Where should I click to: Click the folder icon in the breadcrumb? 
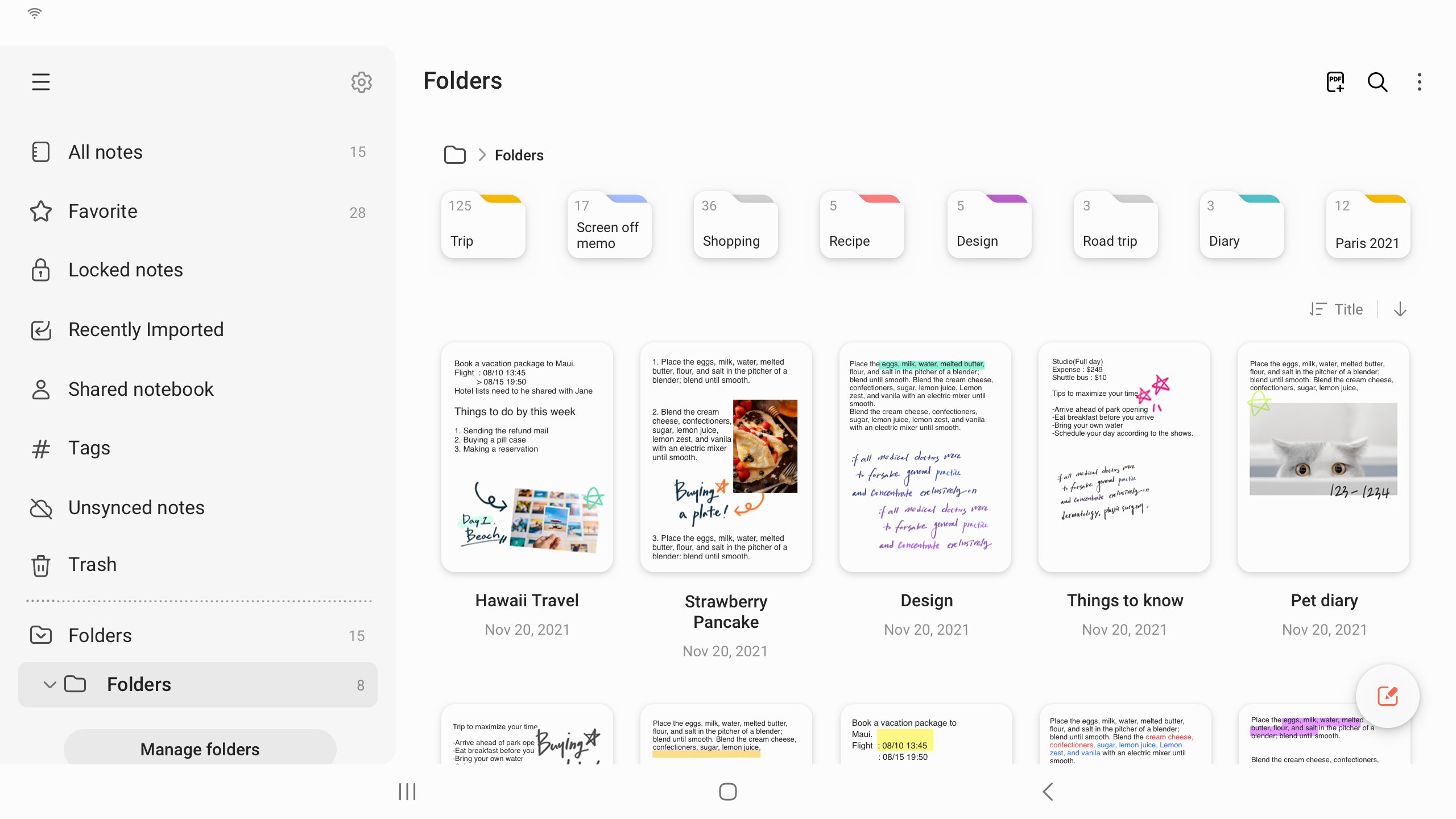[454, 155]
